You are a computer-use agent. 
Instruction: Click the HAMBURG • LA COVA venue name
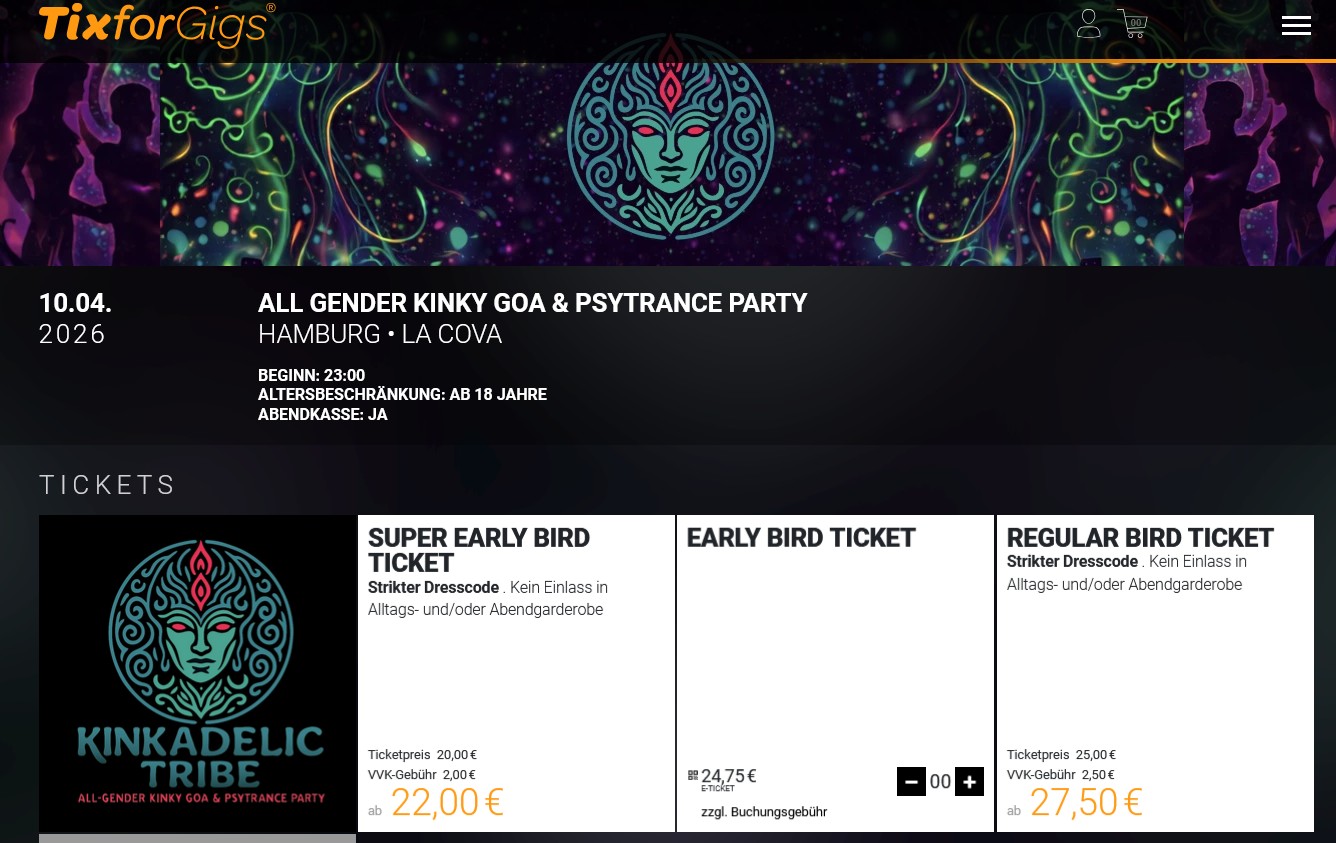click(380, 334)
